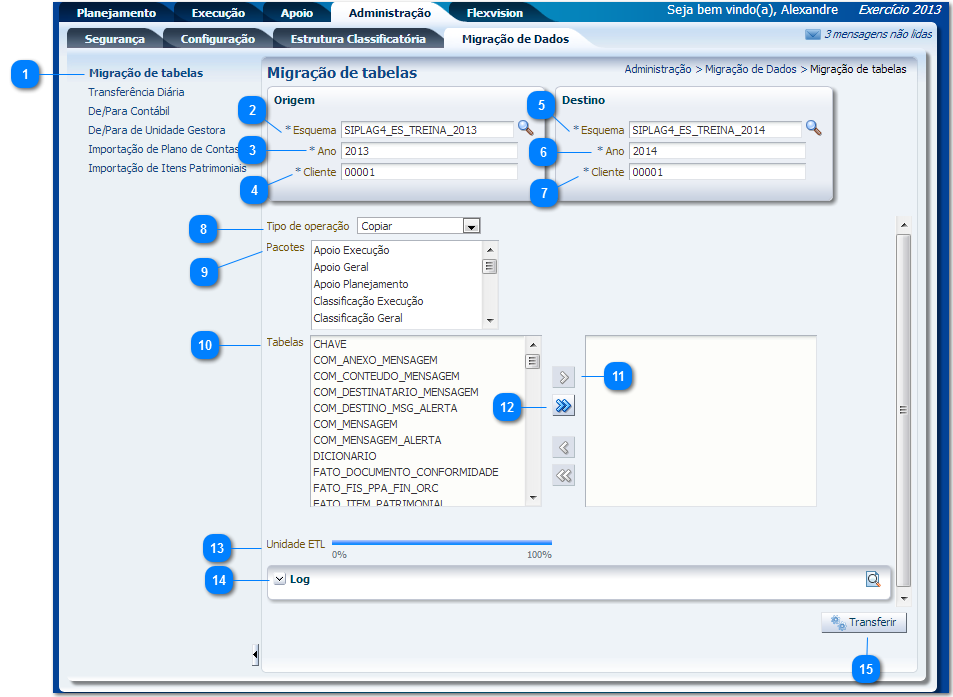The width and height of the screenshot is (953, 697).
Task: Click the move all tables right double-arrow
Action: (x=564, y=406)
